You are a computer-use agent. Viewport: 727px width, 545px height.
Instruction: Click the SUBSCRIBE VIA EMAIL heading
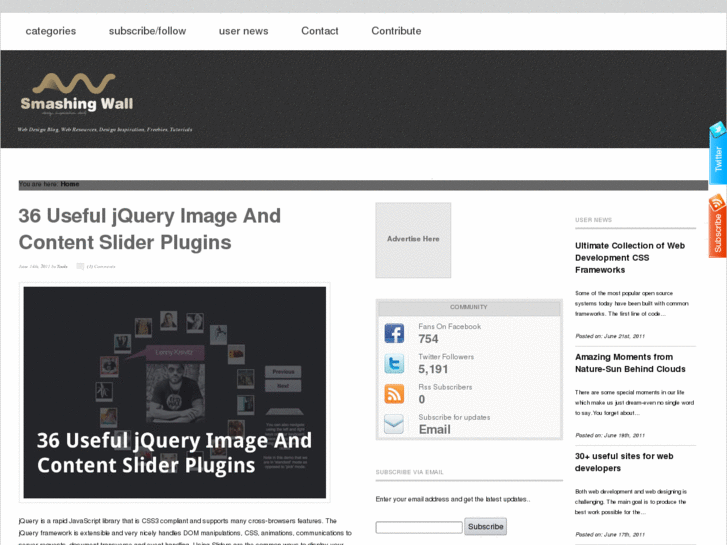tap(409, 472)
